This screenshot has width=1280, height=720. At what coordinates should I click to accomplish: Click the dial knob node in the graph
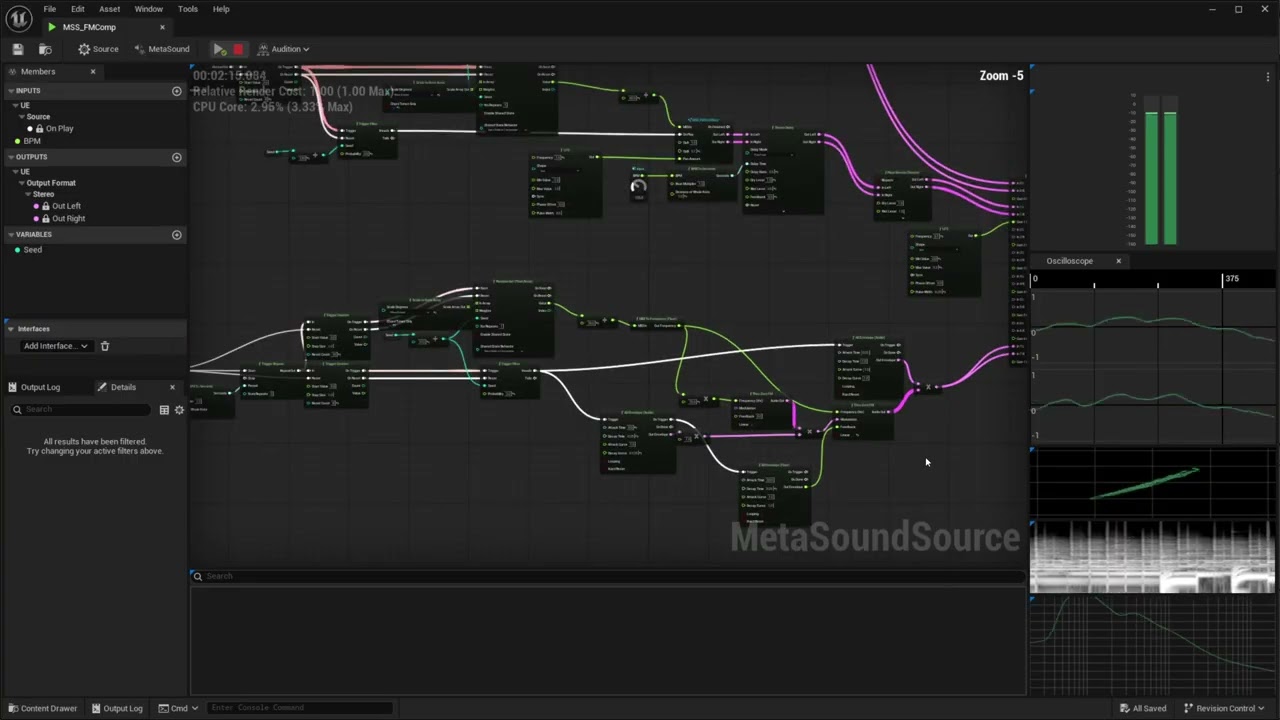click(x=639, y=187)
